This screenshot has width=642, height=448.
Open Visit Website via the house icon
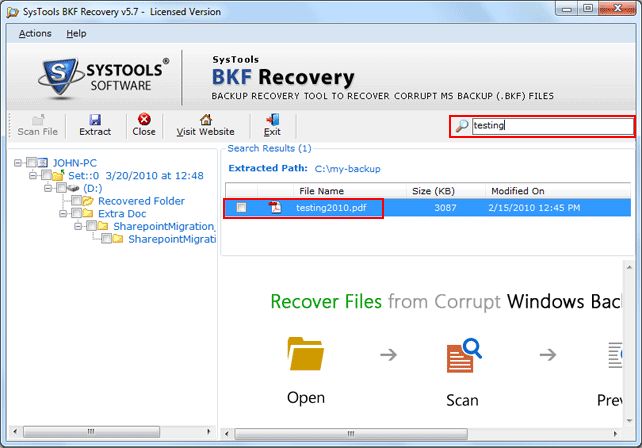[x=206, y=120]
